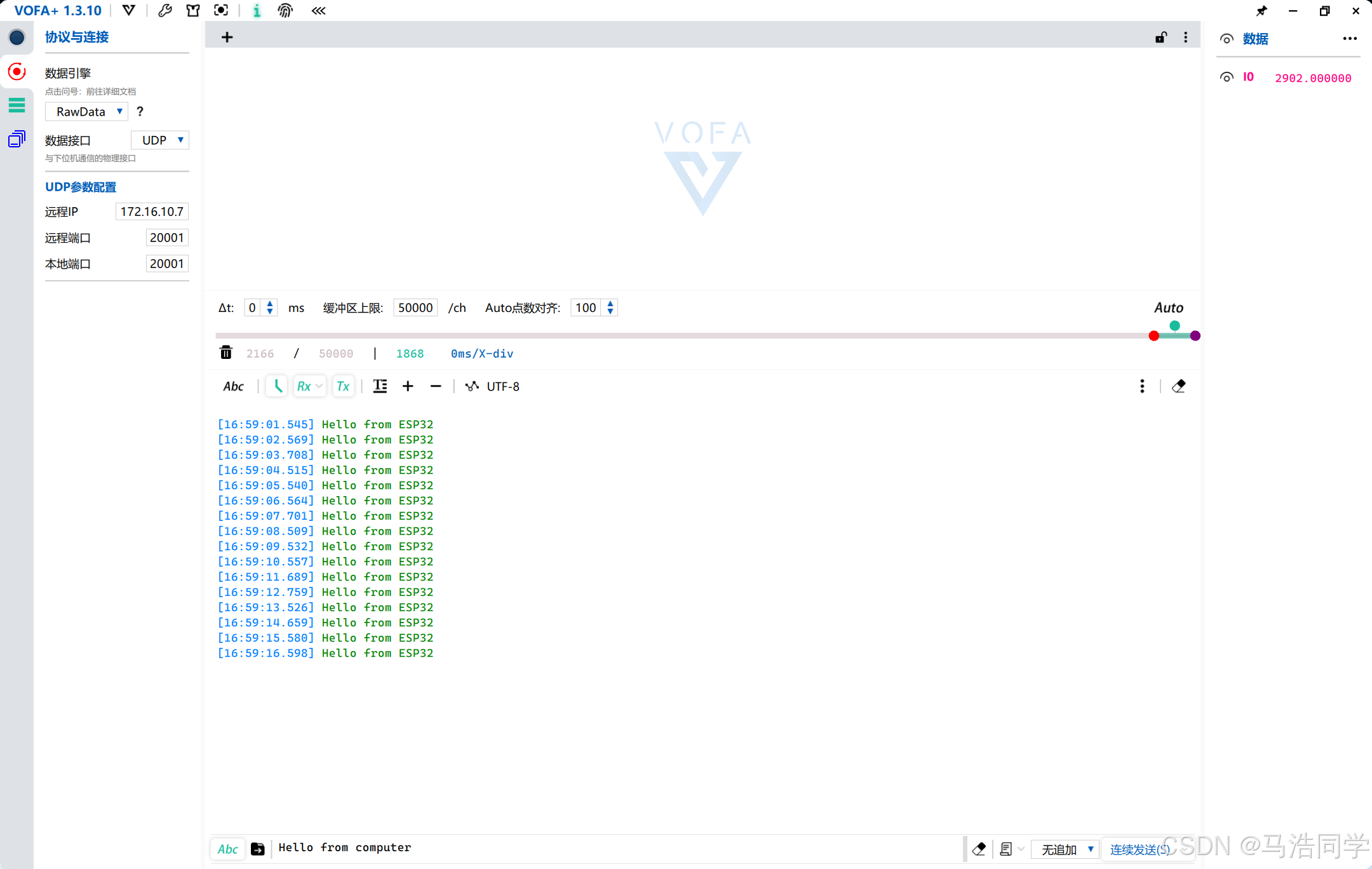Click the 数据 panel title
Screen dimensions: 1372x869
point(1255,39)
